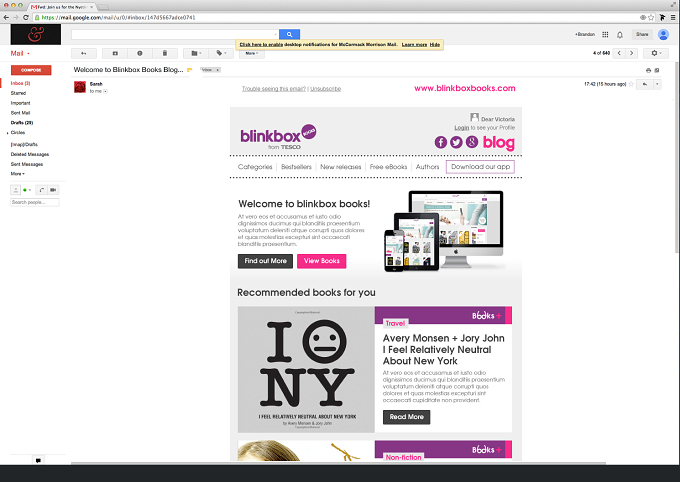Viewport: 680px width, 482px height.
Task: Start a video call from the chat panel
Action: [x=53, y=190]
